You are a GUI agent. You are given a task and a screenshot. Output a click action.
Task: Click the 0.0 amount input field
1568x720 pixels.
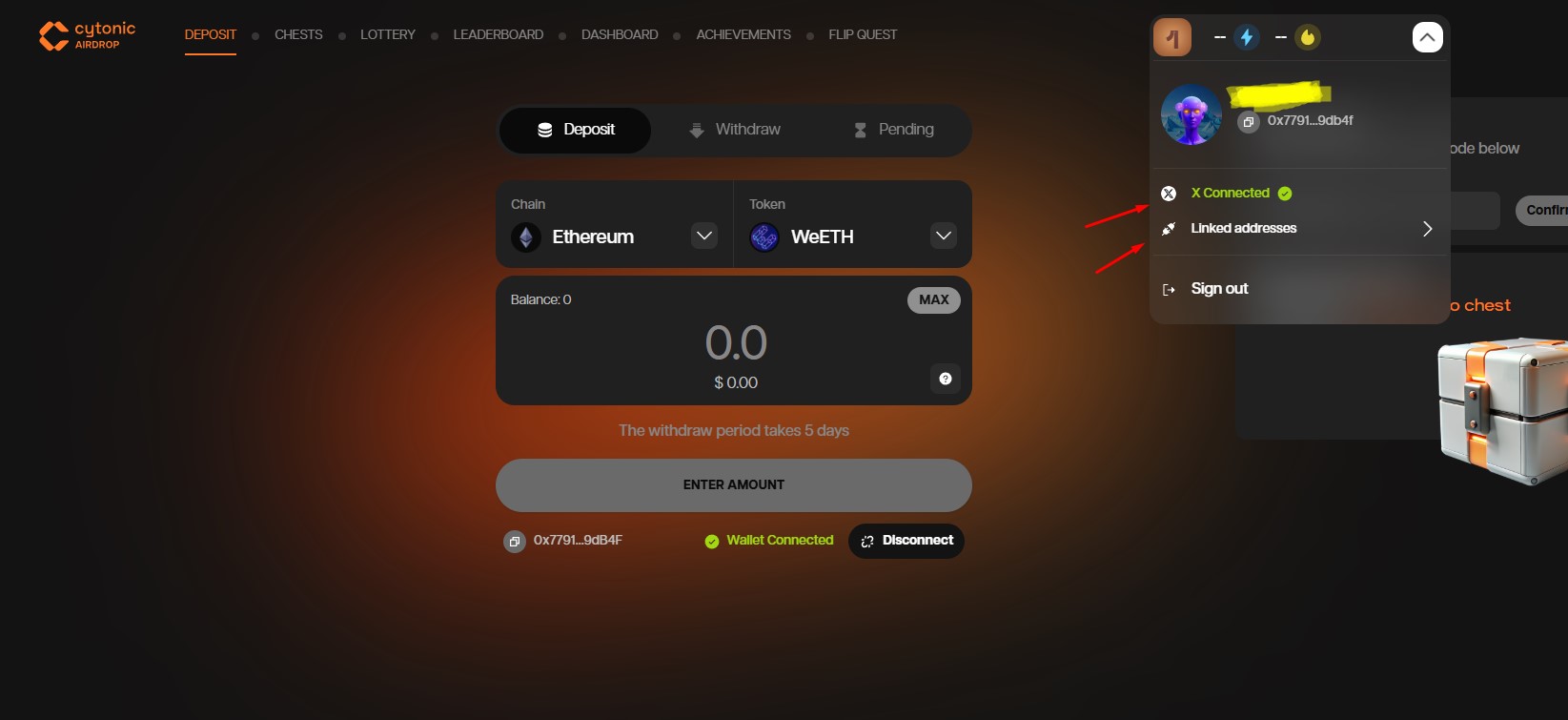(735, 342)
